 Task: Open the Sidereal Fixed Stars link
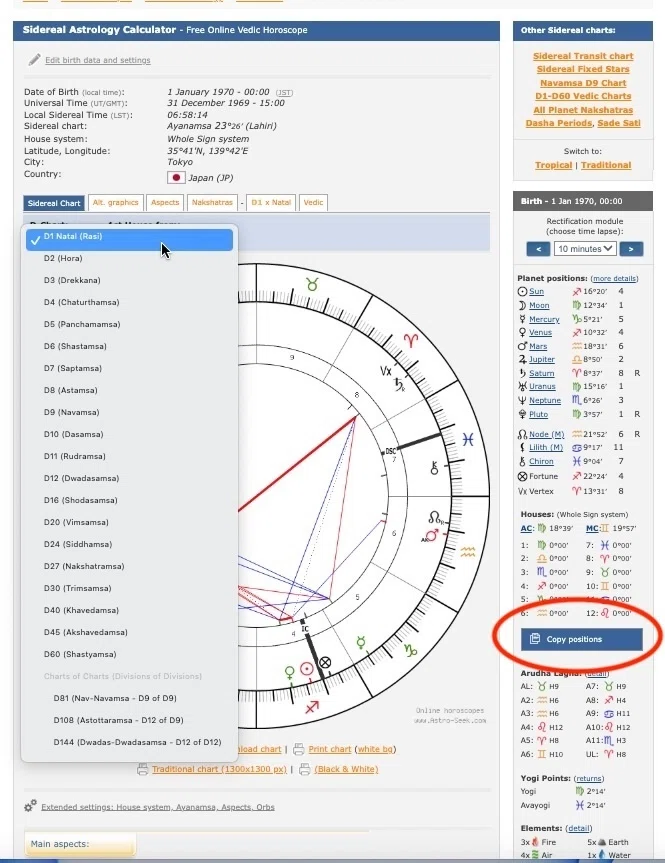[583, 69]
